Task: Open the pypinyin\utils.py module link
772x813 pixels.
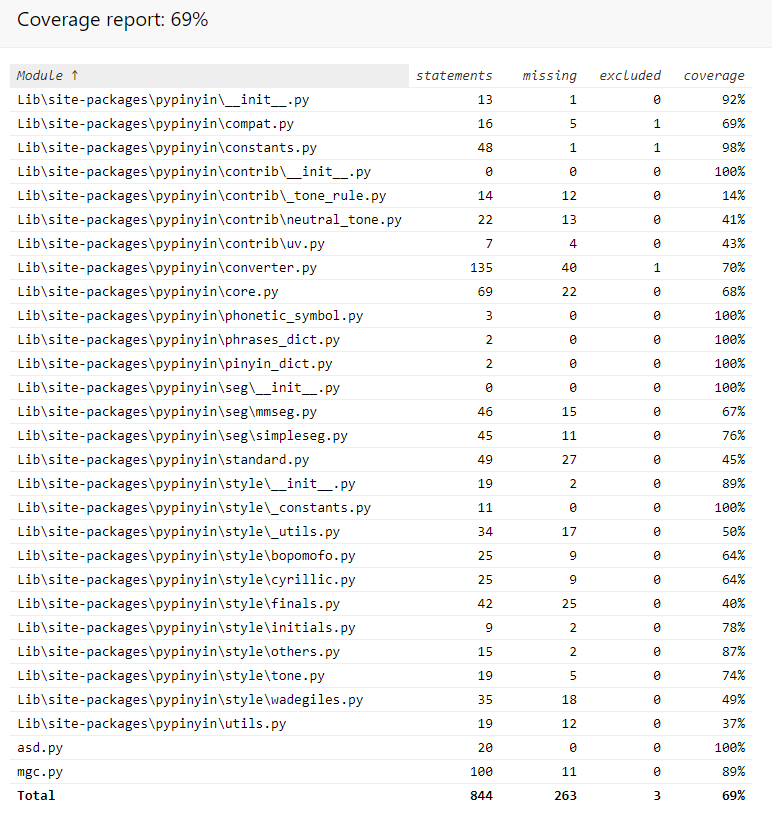Action: tap(151, 724)
